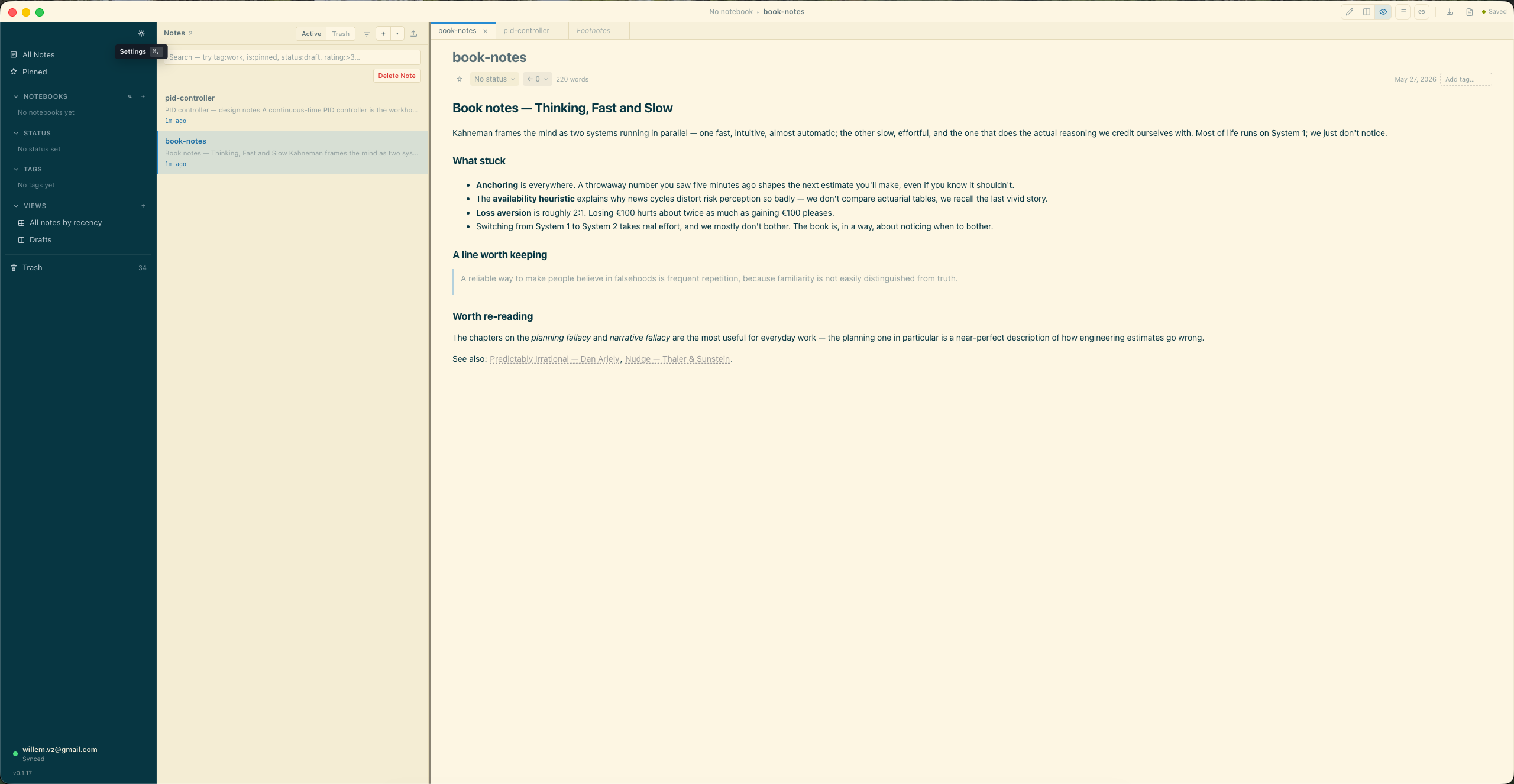Click the A line worth keeping heading
The height and width of the screenshot is (784, 1514).
point(500,255)
